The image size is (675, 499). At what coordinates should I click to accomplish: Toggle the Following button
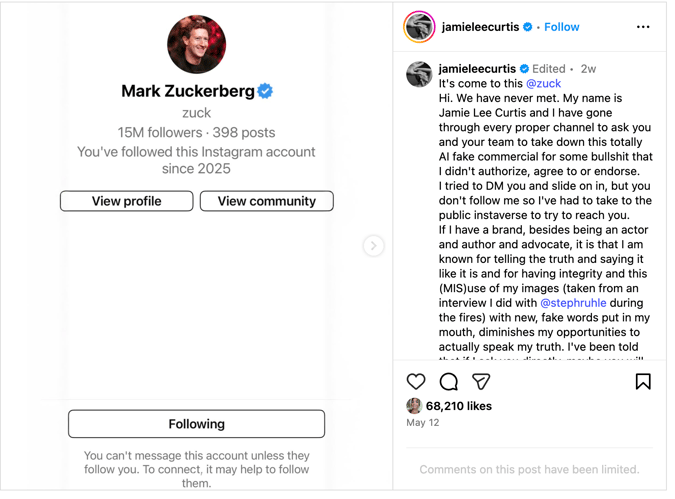pos(196,424)
